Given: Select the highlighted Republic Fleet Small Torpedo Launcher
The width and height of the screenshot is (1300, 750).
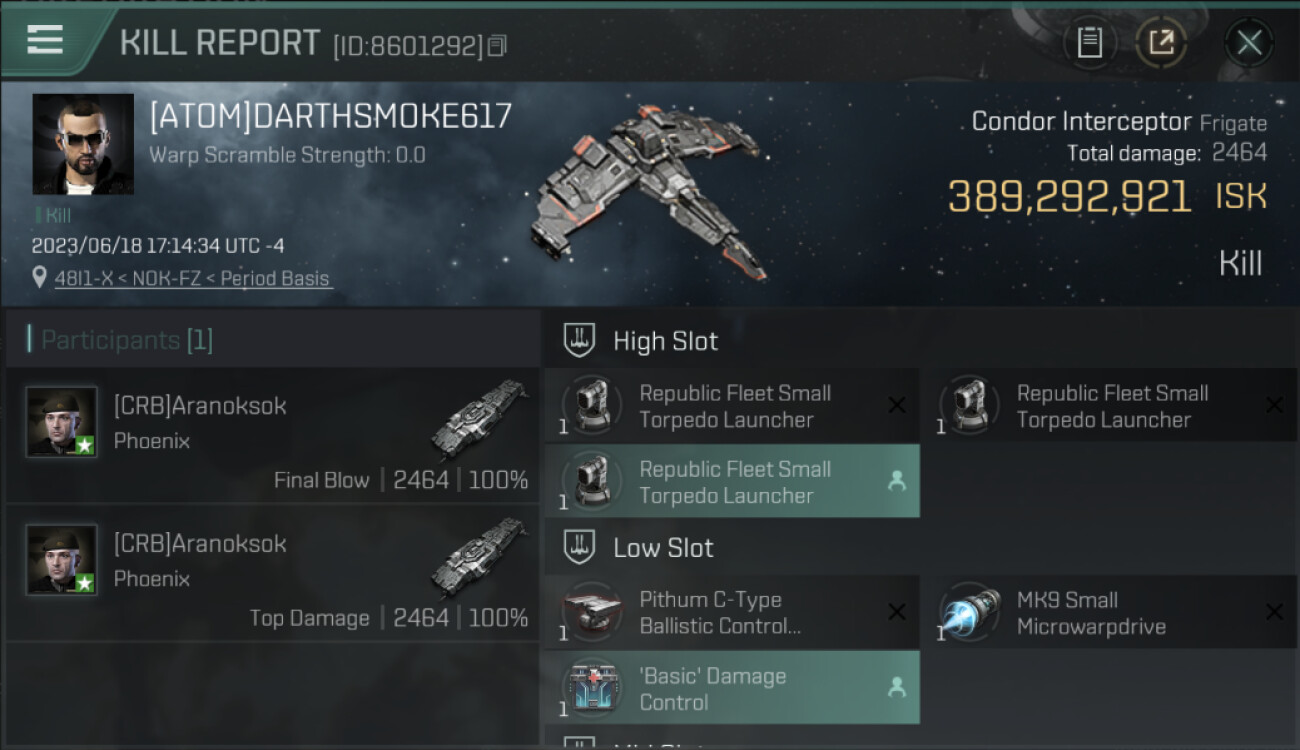Looking at the screenshot, I should pyautogui.click(x=732, y=481).
